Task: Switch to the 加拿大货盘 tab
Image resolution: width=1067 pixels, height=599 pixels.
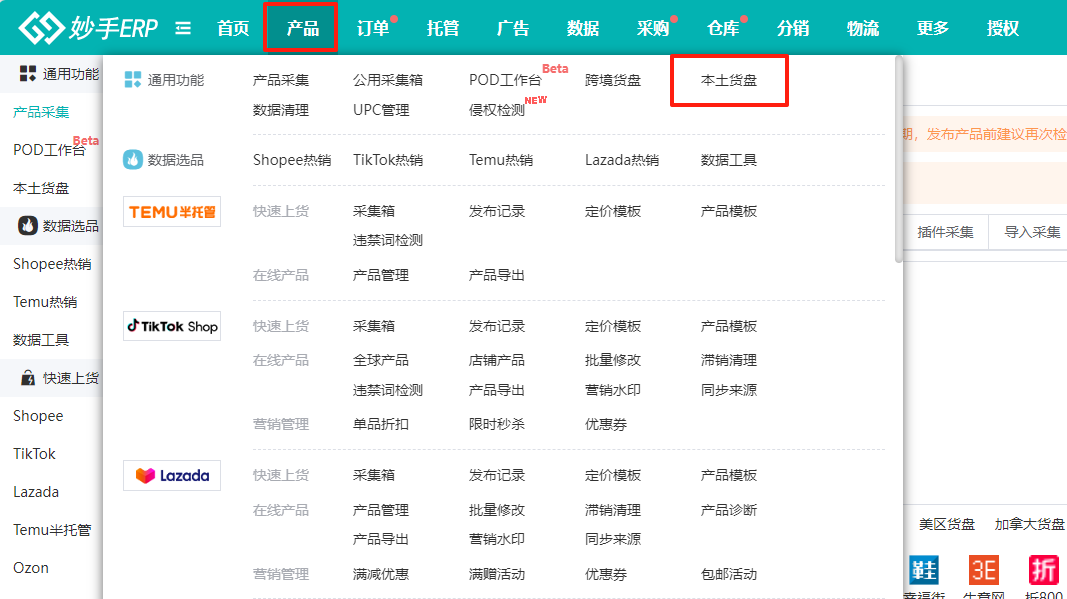Action: 1029,524
